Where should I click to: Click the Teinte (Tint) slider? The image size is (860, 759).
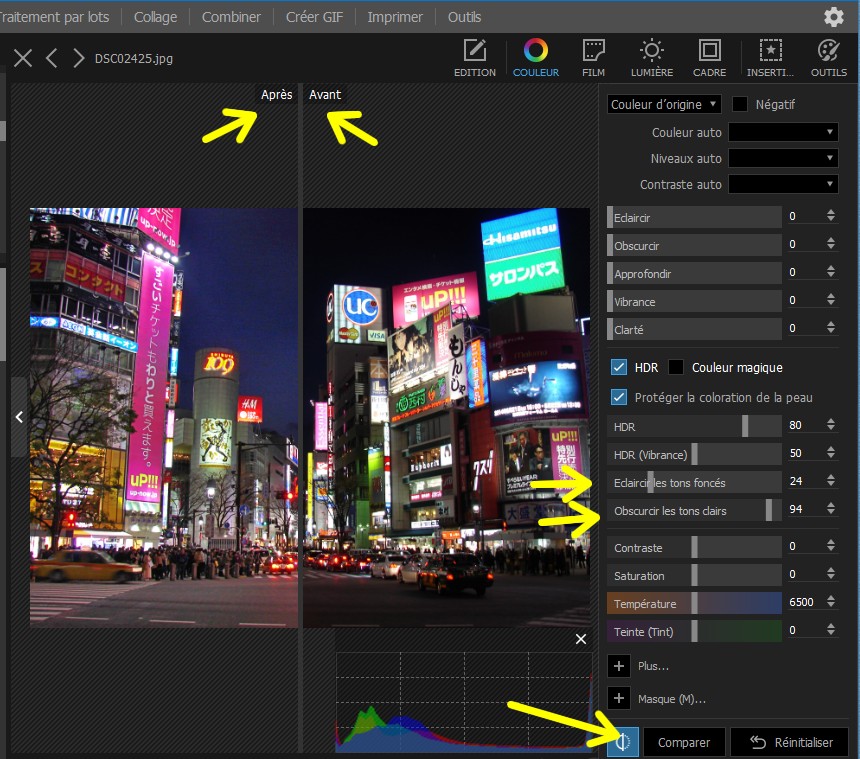pyautogui.click(x=694, y=631)
